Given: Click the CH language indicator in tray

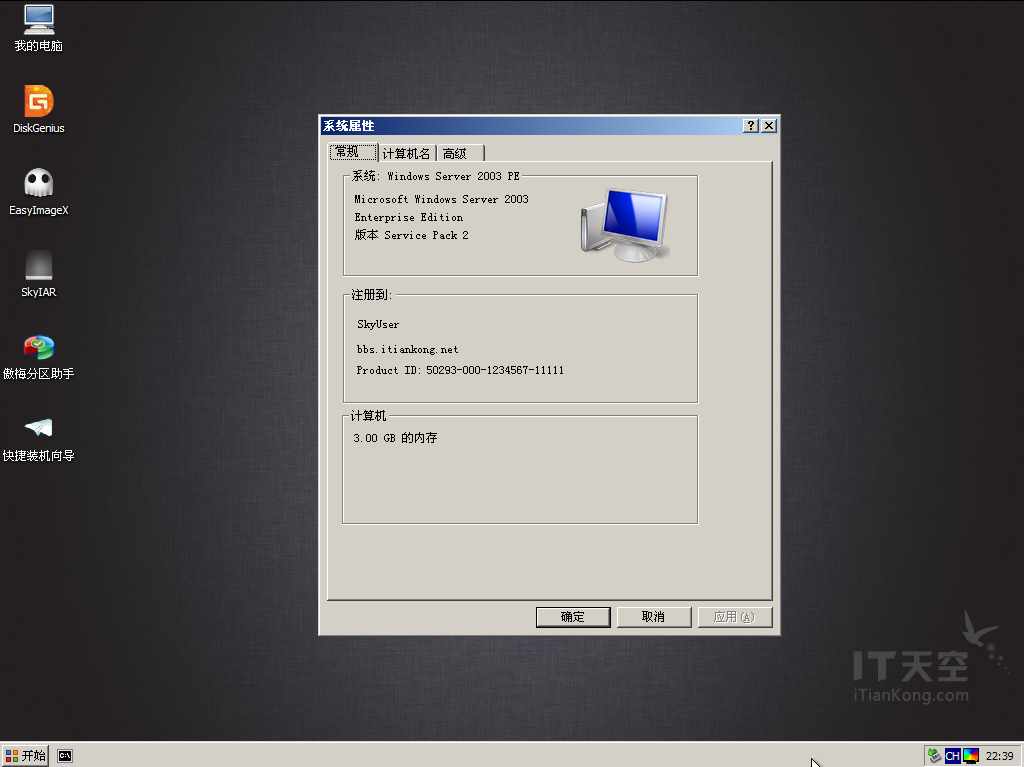Looking at the screenshot, I should pyautogui.click(x=952, y=756).
